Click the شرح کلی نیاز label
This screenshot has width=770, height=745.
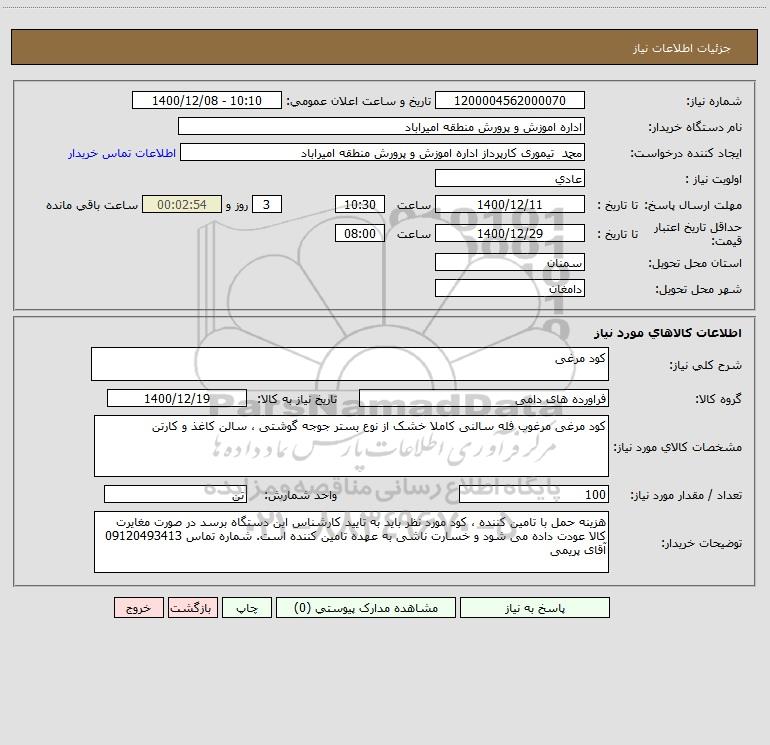pyautogui.click(x=706, y=365)
